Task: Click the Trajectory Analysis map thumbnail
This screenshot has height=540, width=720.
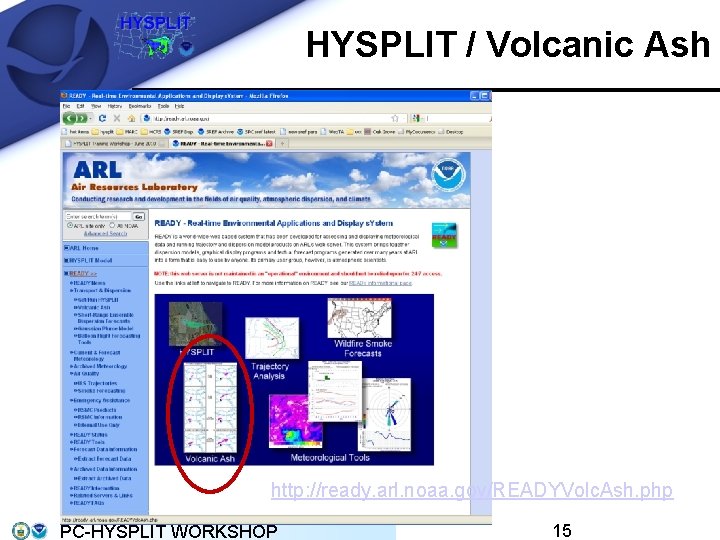Action: tap(272, 338)
